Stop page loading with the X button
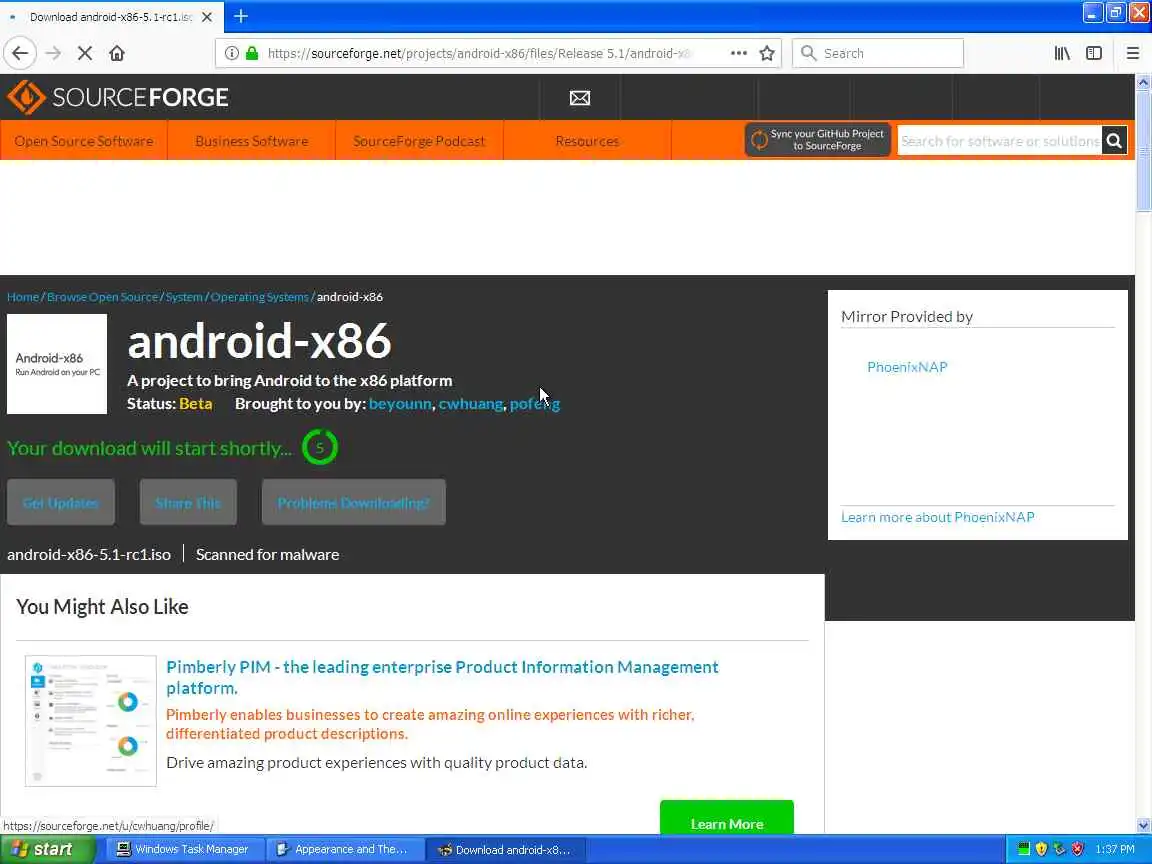Screen dimensions: 1152x864 pyautogui.click(x=84, y=53)
